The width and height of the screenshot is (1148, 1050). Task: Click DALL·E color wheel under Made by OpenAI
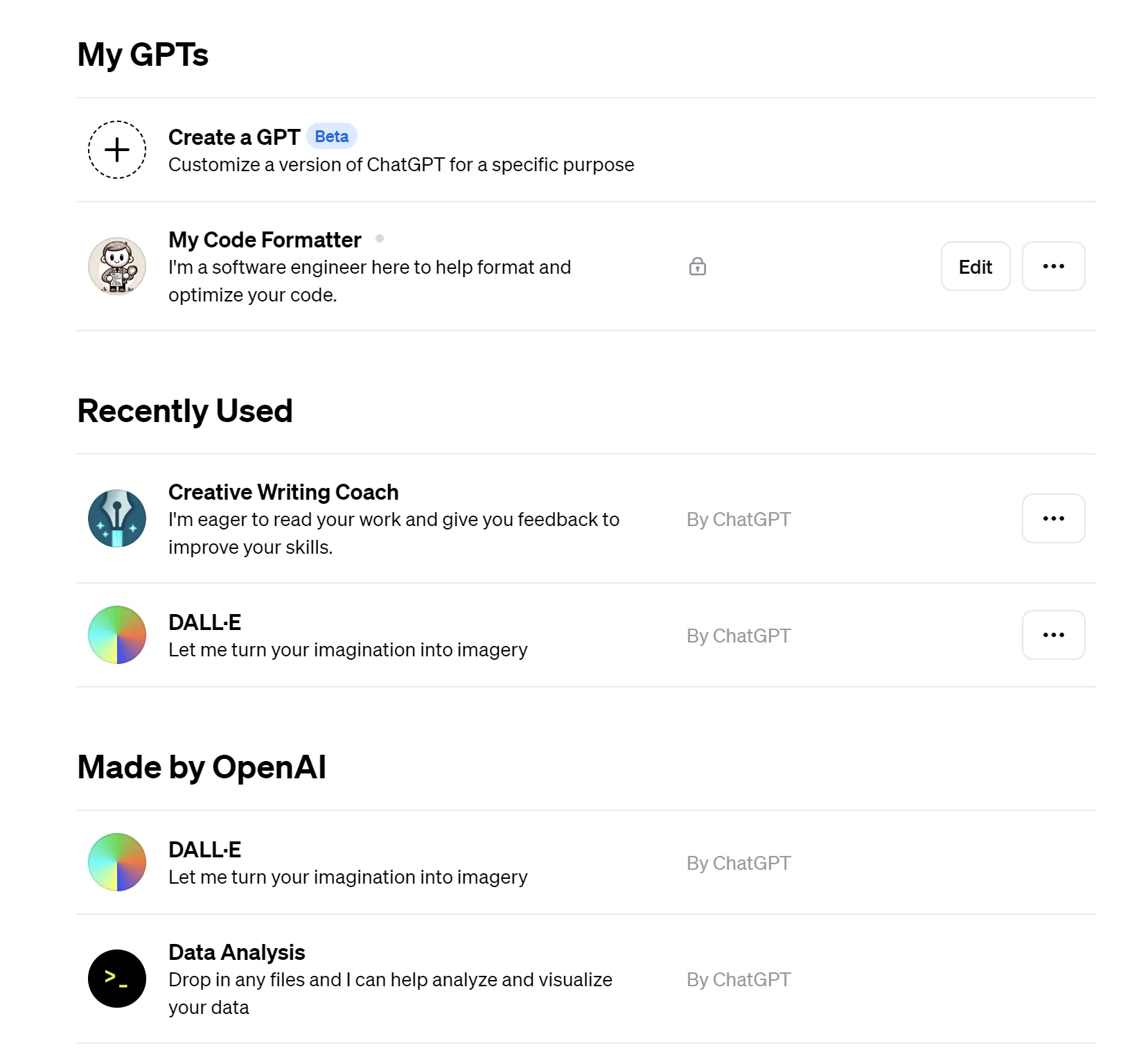point(117,862)
